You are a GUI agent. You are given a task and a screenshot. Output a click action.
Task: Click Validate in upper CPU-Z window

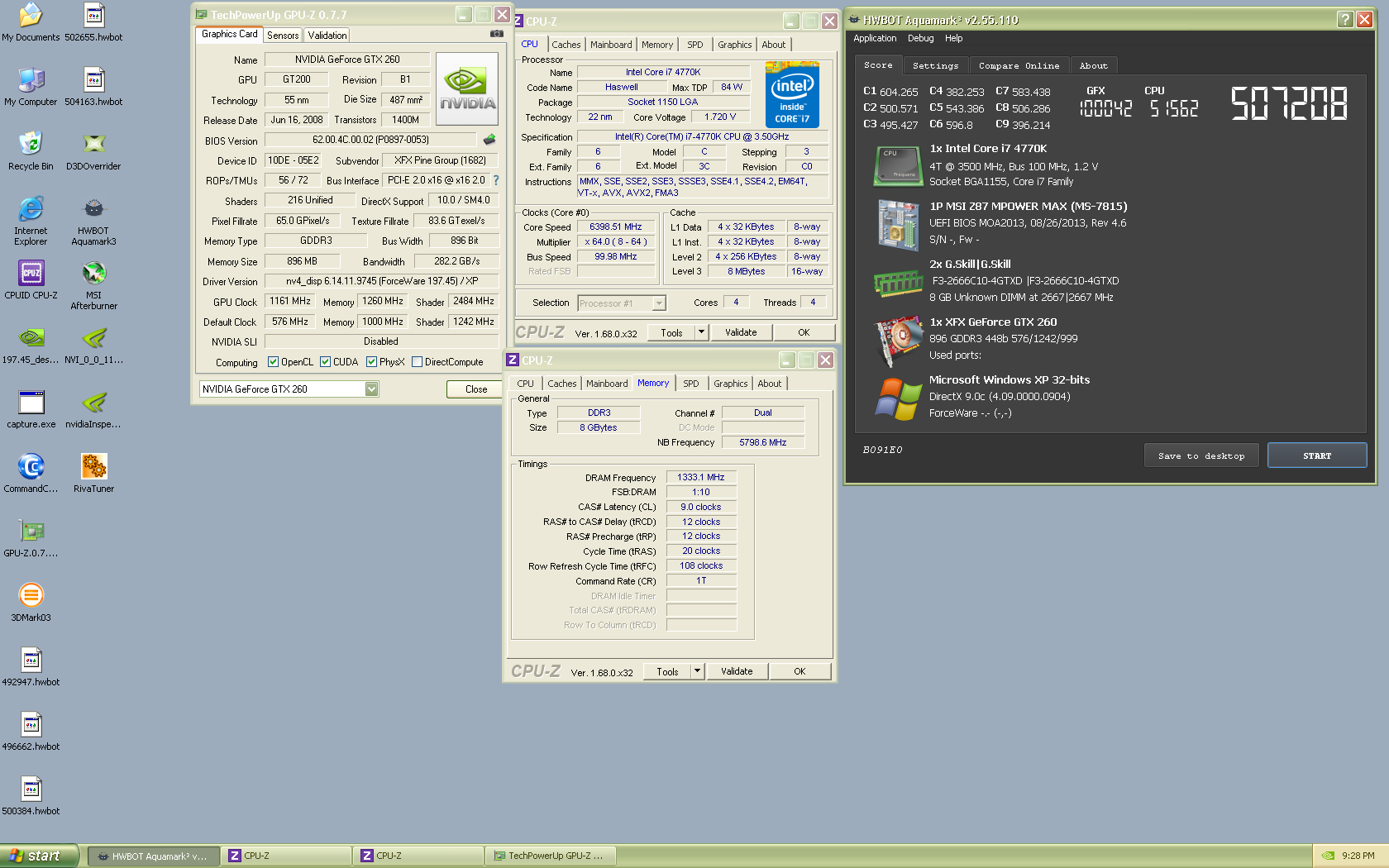tap(741, 332)
